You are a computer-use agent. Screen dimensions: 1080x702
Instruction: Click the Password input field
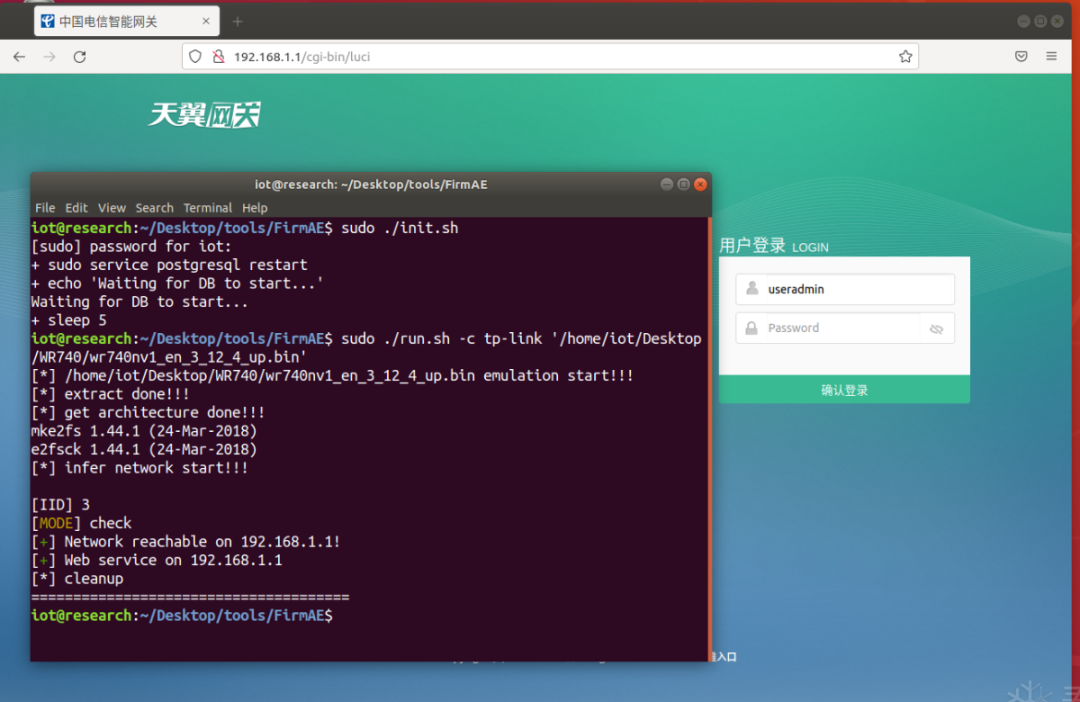(x=844, y=328)
